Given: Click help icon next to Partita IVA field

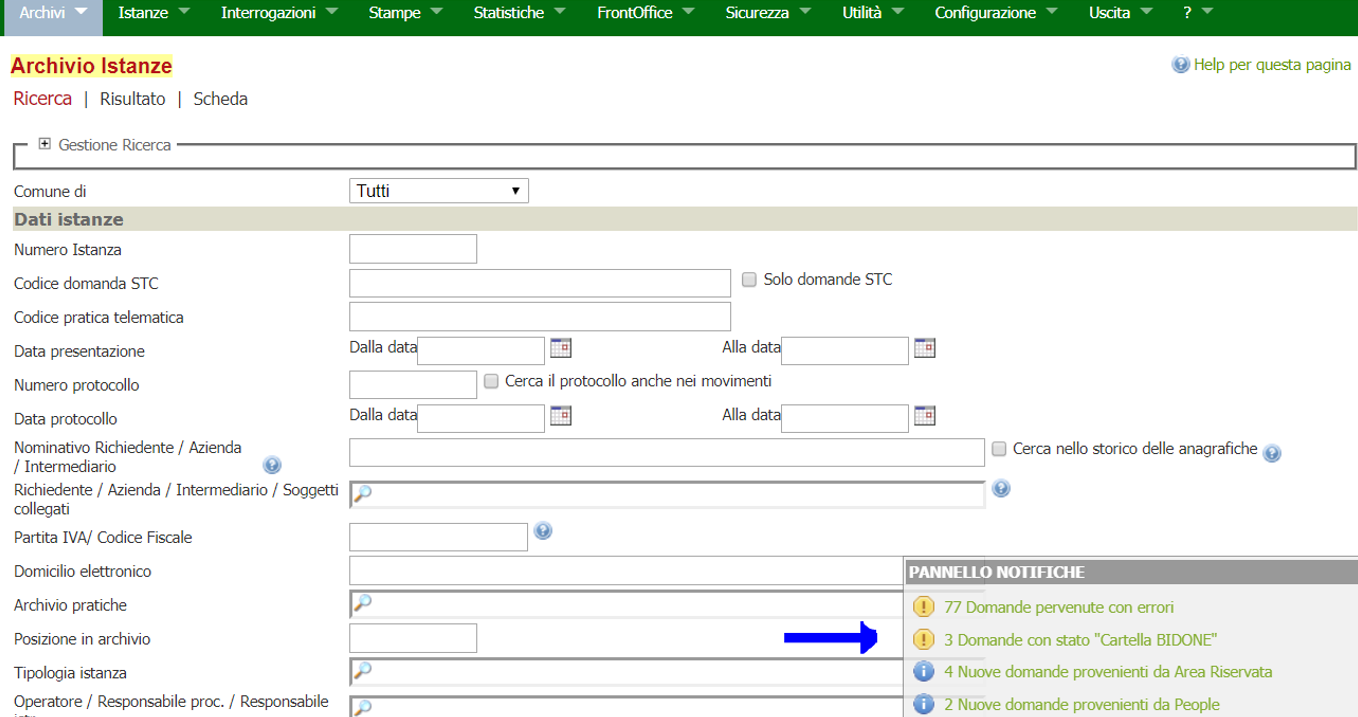Looking at the screenshot, I should pyautogui.click(x=543, y=531).
